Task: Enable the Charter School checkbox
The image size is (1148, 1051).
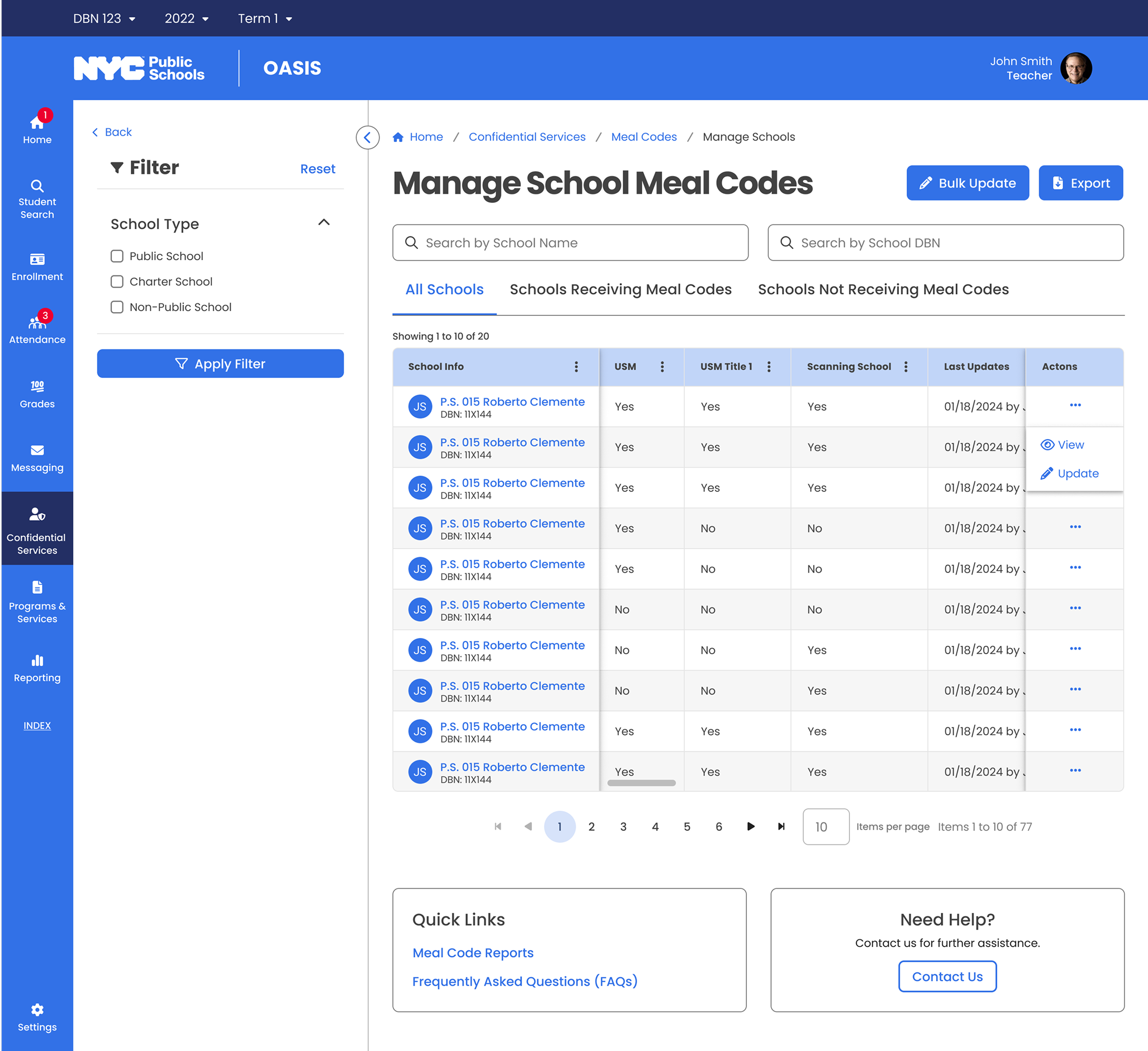Action: click(117, 281)
